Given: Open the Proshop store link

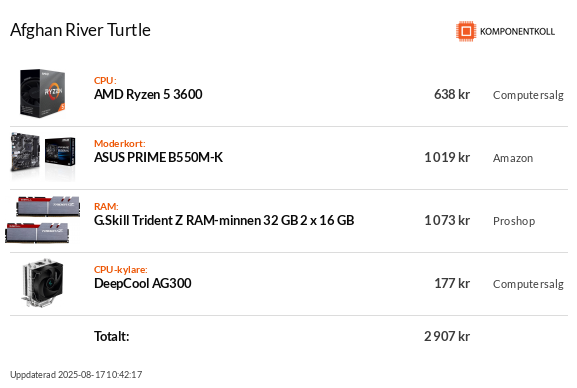Looking at the screenshot, I should [514, 221].
